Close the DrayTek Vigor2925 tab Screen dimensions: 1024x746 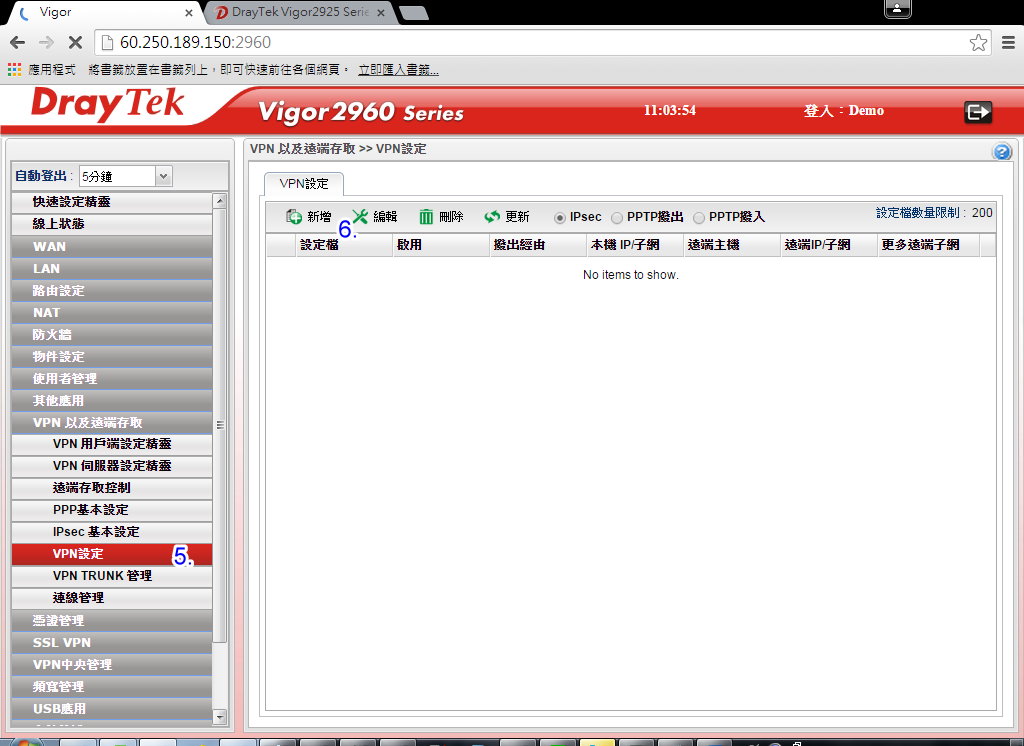coord(381,12)
